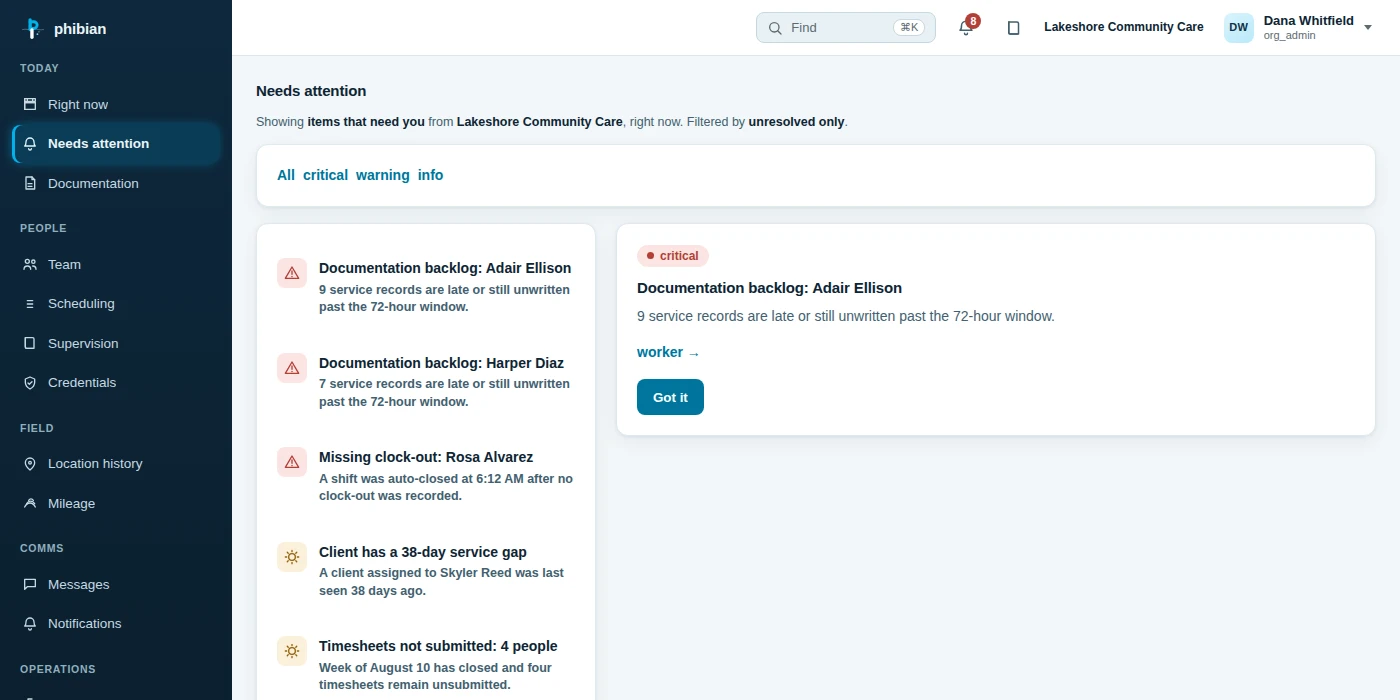Open Mileage from sidebar
Viewport: 1400px width, 700px height.
(116, 504)
